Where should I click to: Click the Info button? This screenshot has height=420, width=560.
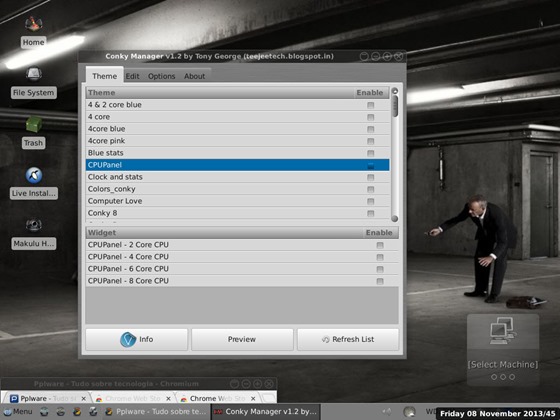pos(136,339)
